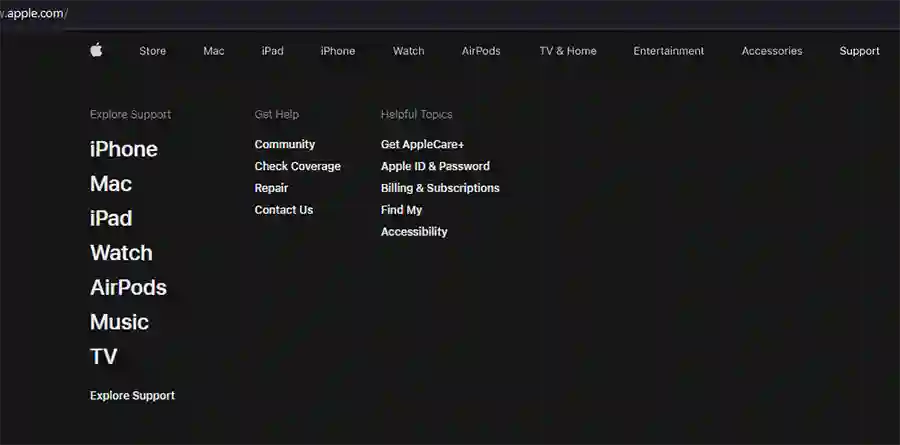Go to AirPods support under Explore Support
The height and width of the screenshot is (445, 900).
point(128,287)
